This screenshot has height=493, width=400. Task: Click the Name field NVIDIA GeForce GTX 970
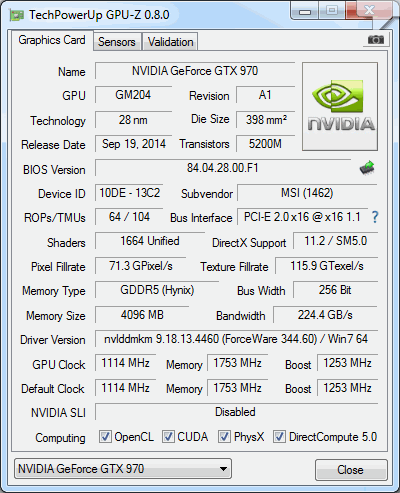[x=195, y=71]
